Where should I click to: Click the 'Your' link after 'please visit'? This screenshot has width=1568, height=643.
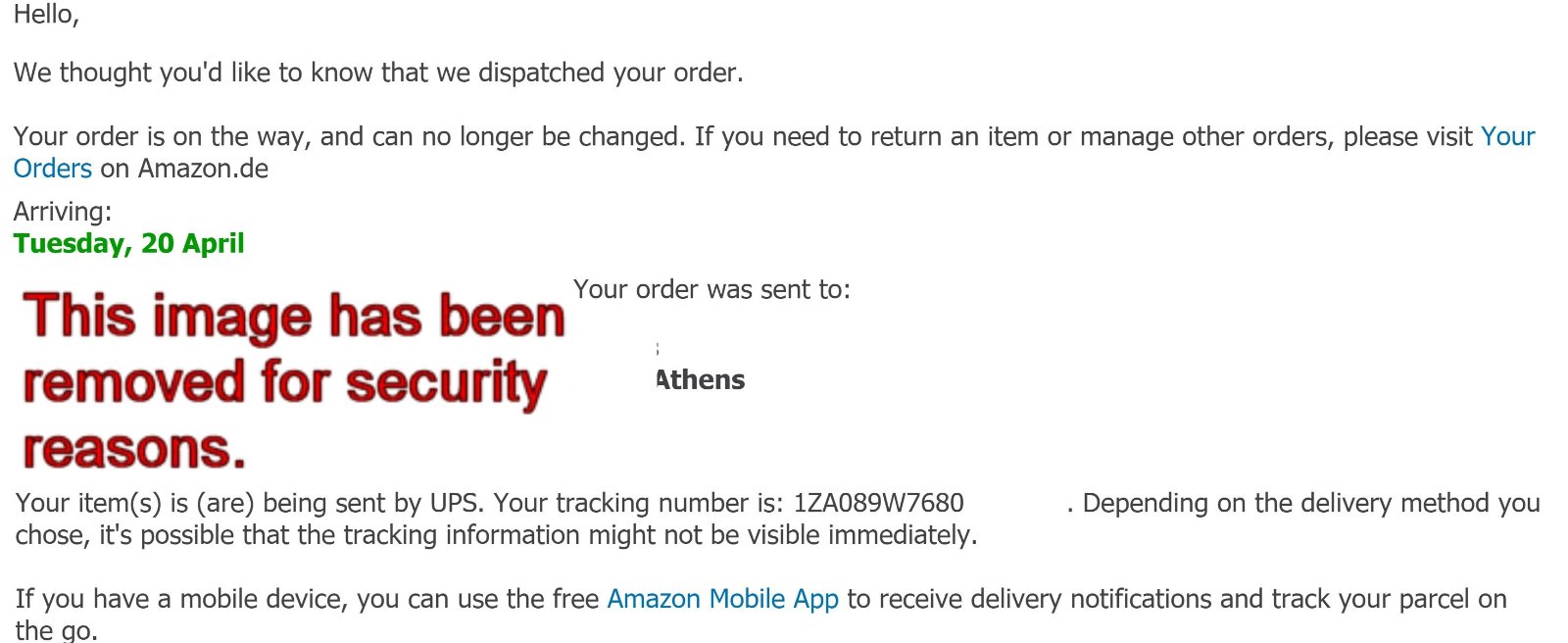(1507, 136)
